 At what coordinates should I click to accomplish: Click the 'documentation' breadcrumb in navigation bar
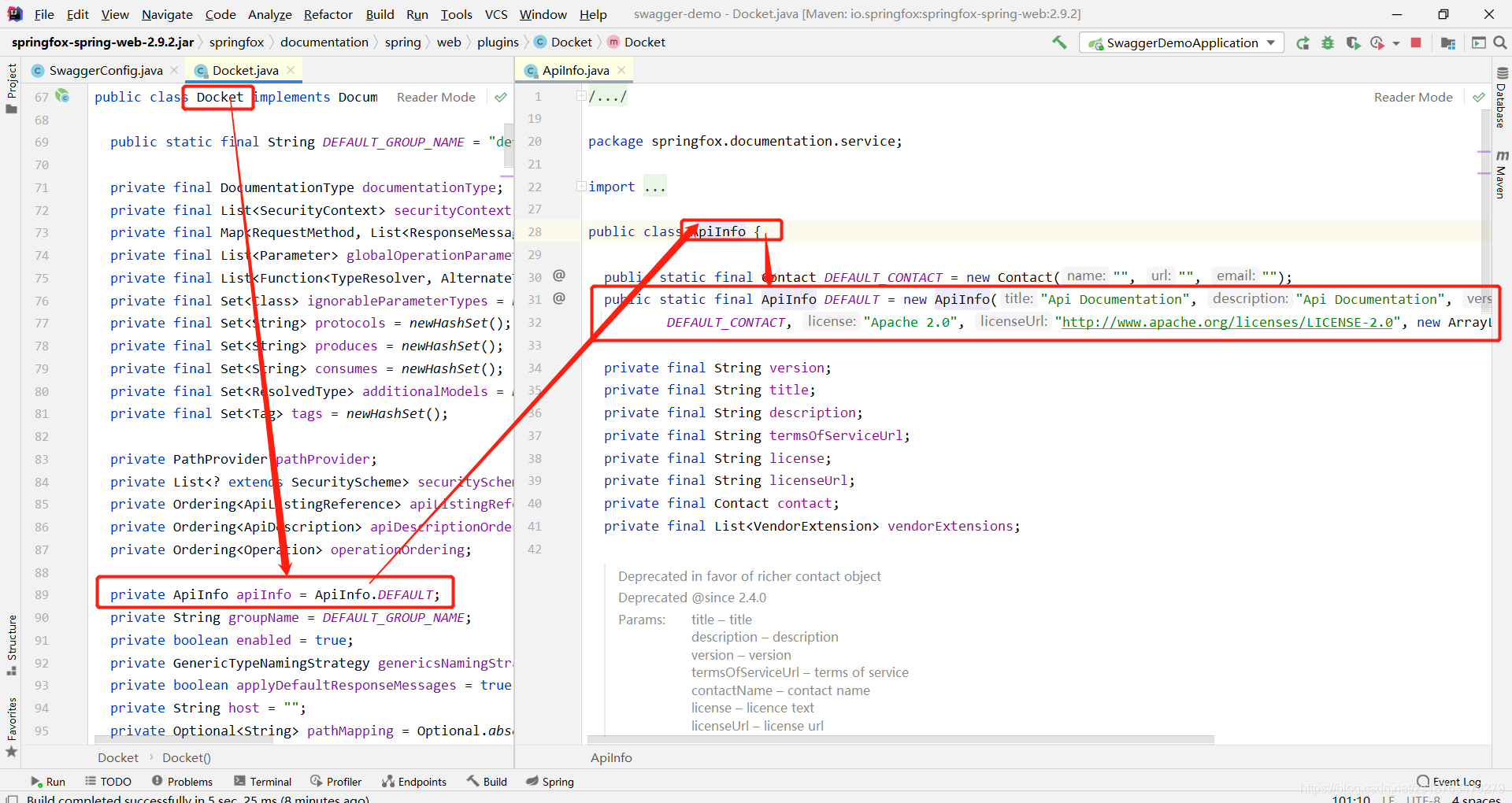(x=324, y=43)
